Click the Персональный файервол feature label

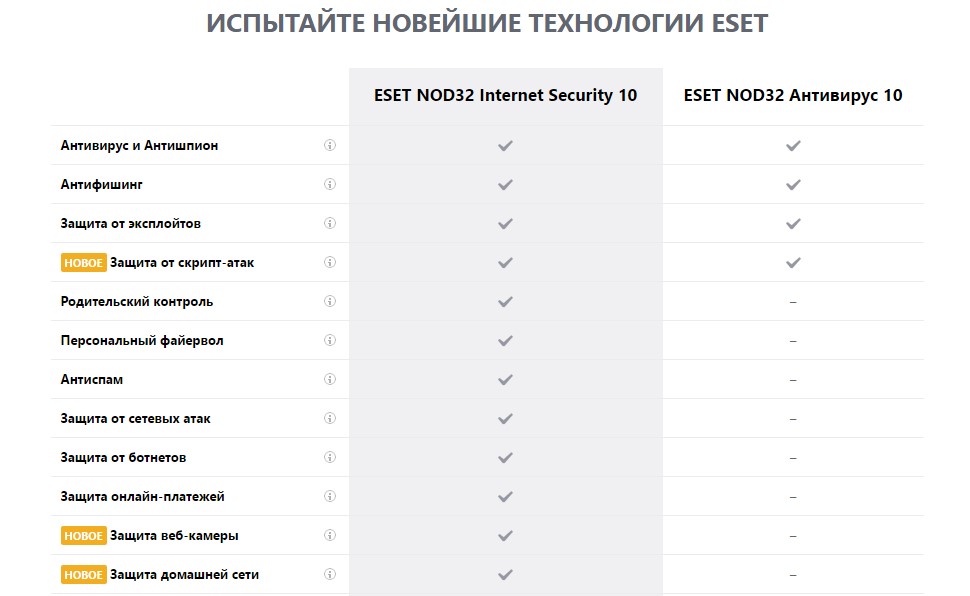coord(142,340)
